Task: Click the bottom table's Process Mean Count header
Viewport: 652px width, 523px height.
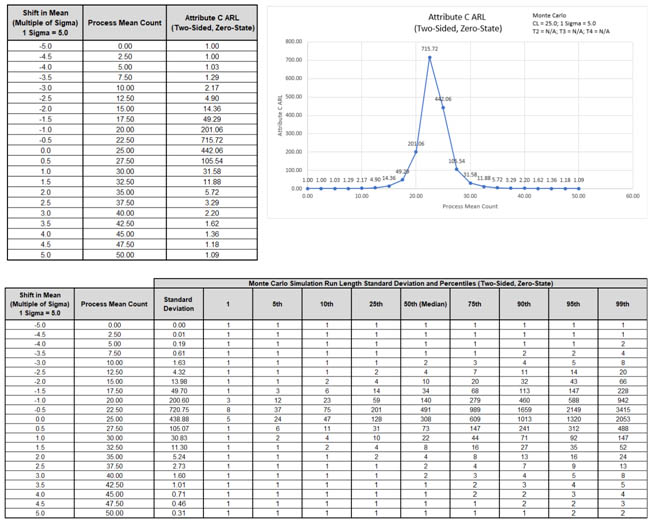Action: pyautogui.click(x=113, y=303)
